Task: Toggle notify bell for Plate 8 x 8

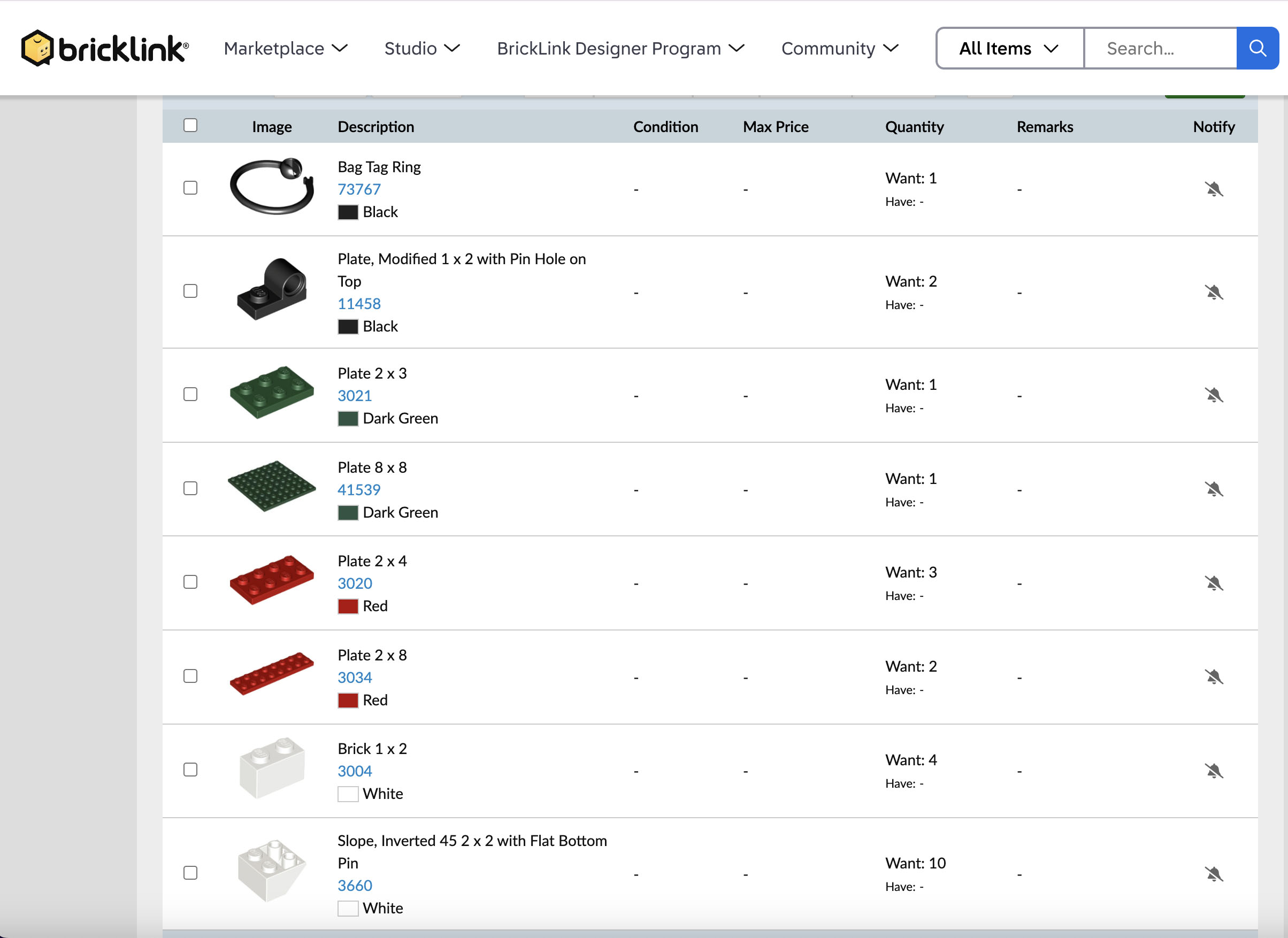Action: click(1213, 489)
